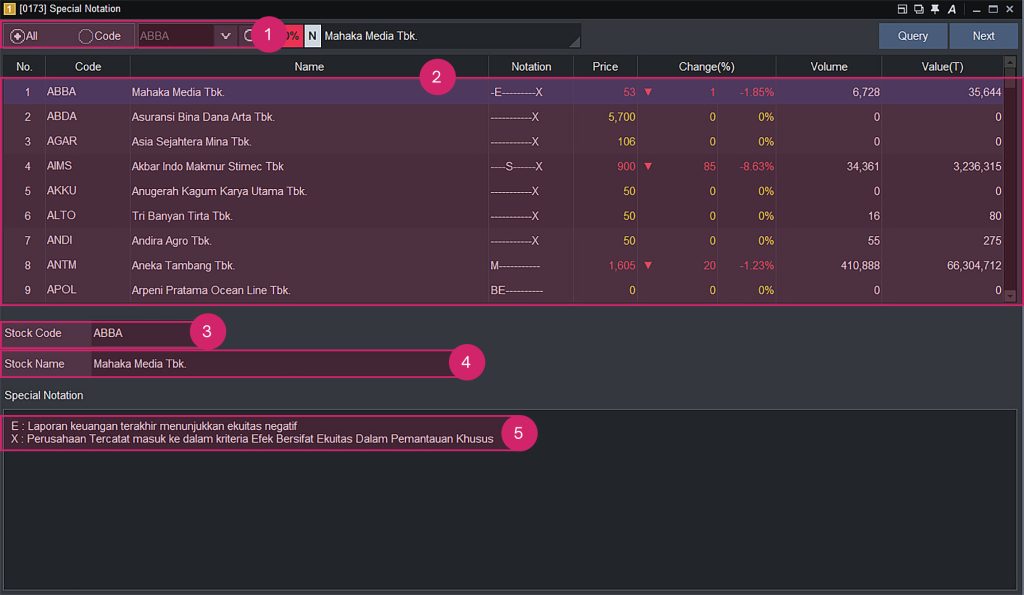Click the Next button

tap(983, 35)
